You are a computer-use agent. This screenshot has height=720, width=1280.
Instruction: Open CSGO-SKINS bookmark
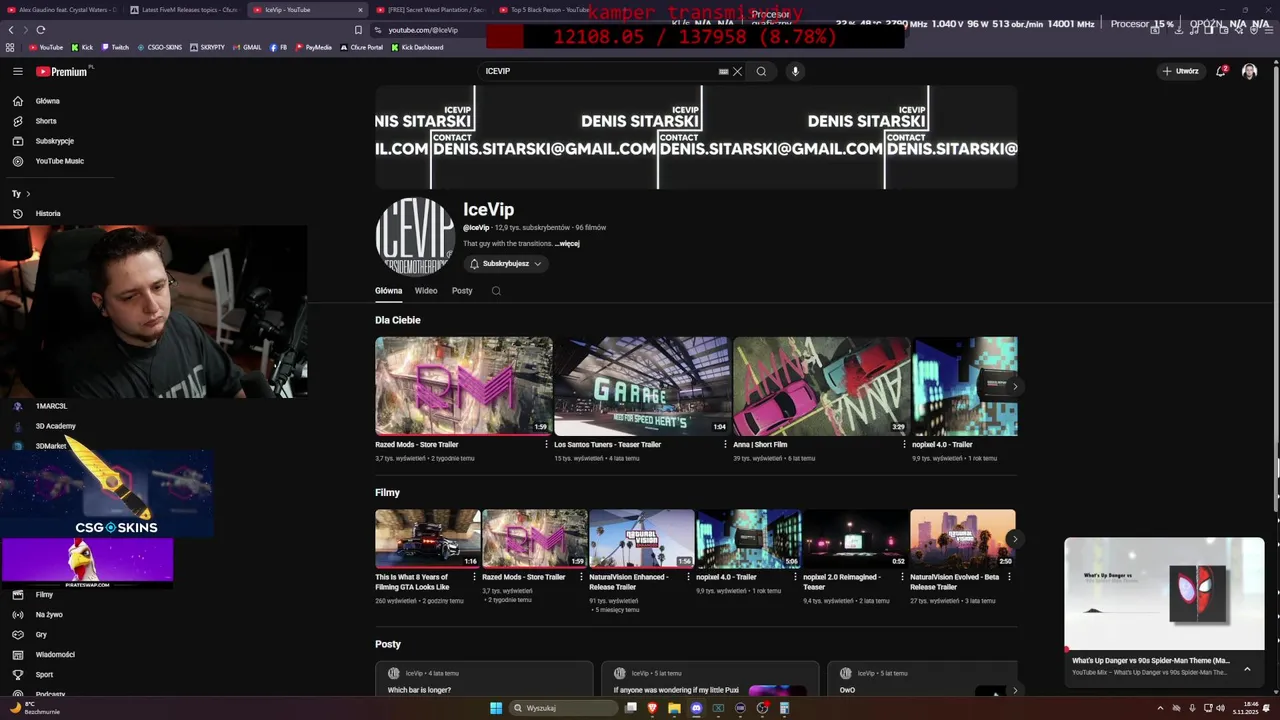(160, 47)
